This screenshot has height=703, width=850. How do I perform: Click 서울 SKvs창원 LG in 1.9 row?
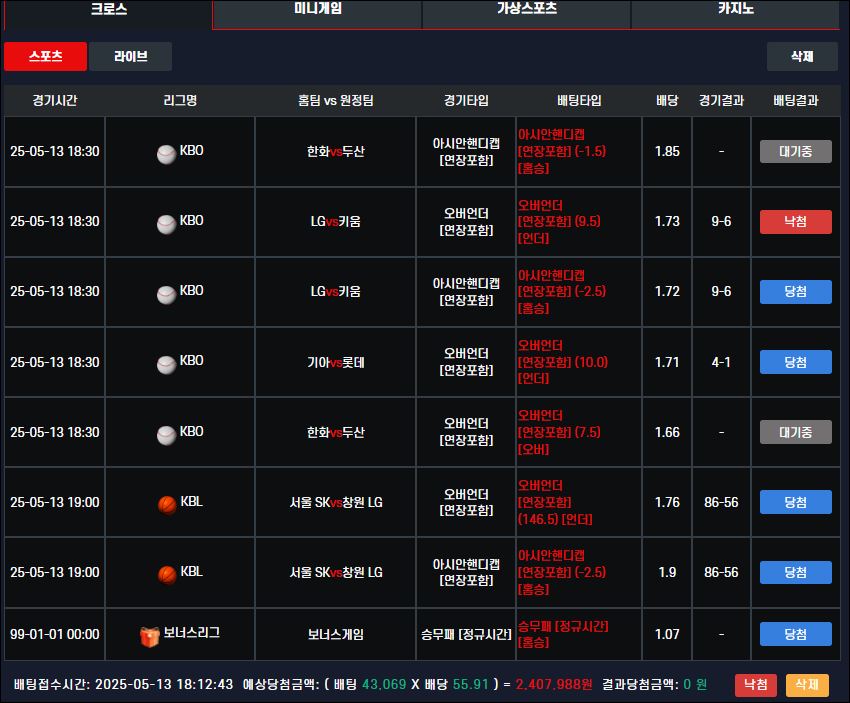click(x=336, y=572)
